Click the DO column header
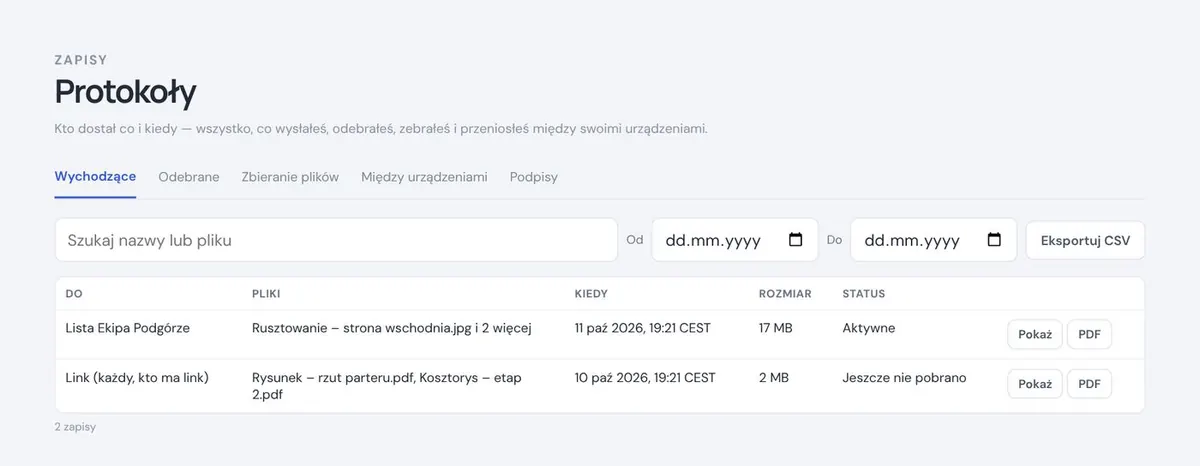The width and height of the screenshot is (1200, 466). 74,294
